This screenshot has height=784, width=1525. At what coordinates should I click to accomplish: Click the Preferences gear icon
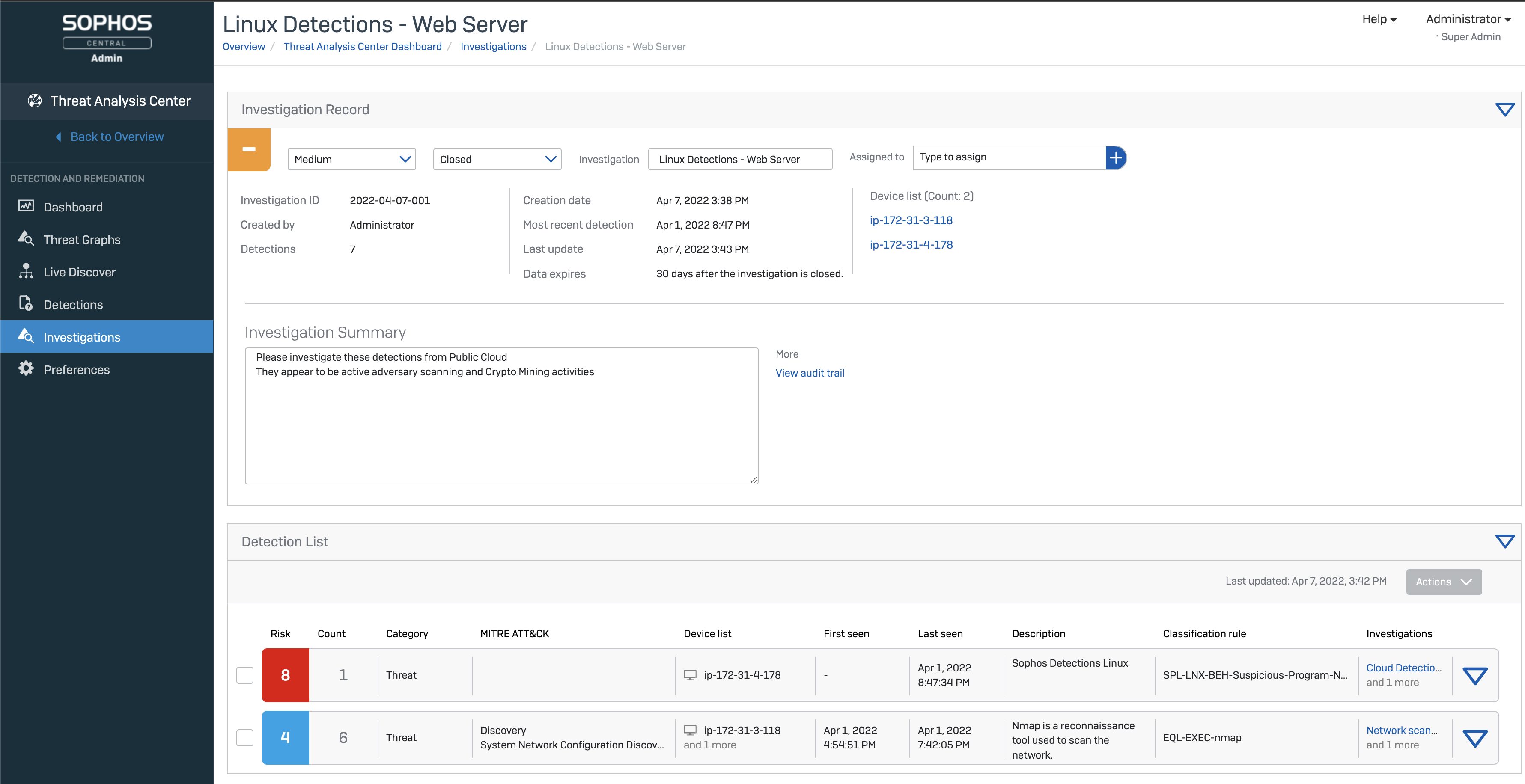pyautogui.click(x=25, y=368)
